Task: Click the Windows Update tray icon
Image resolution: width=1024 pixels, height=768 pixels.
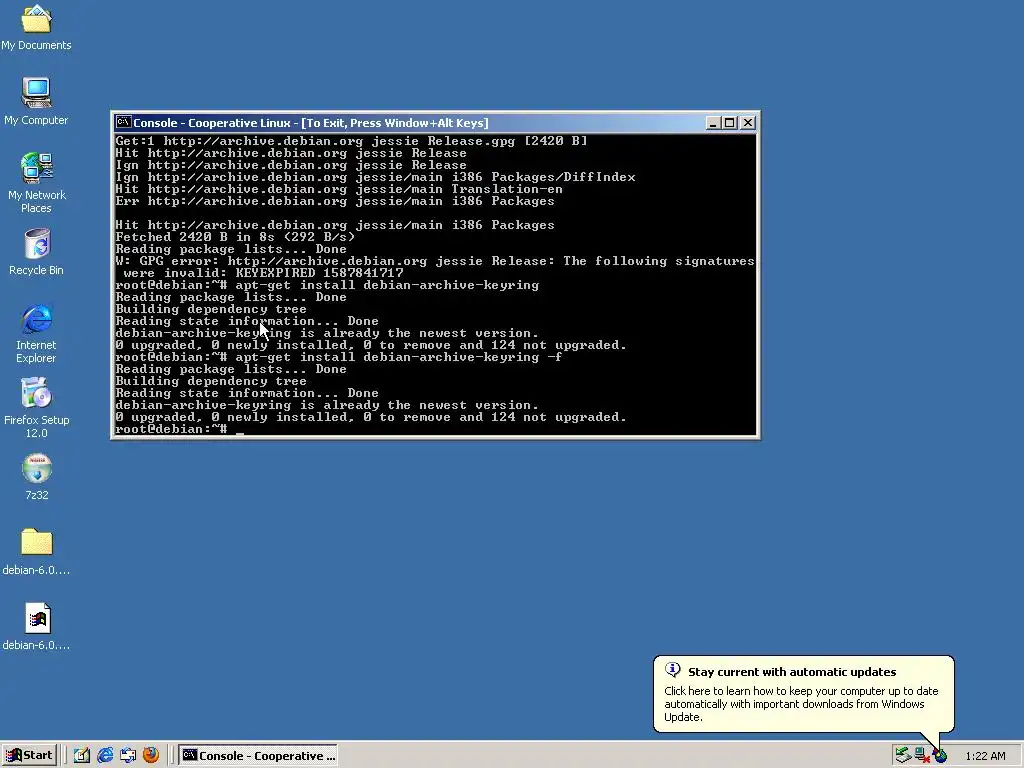Action: point(940,756)
